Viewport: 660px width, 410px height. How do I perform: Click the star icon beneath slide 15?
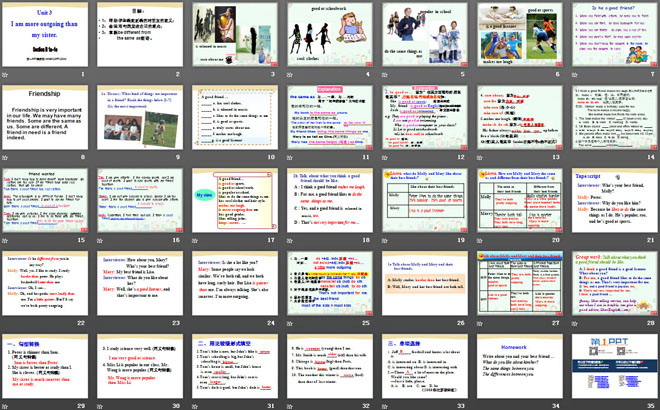point(6,240)
